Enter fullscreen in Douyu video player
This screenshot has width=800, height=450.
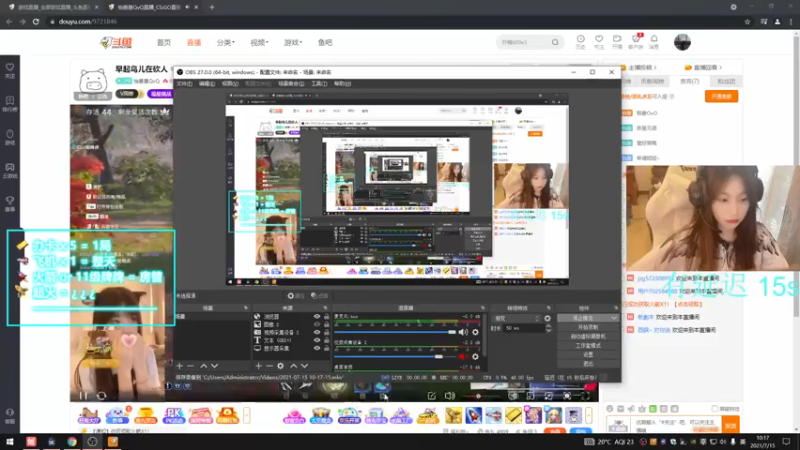tap(585, 396)
